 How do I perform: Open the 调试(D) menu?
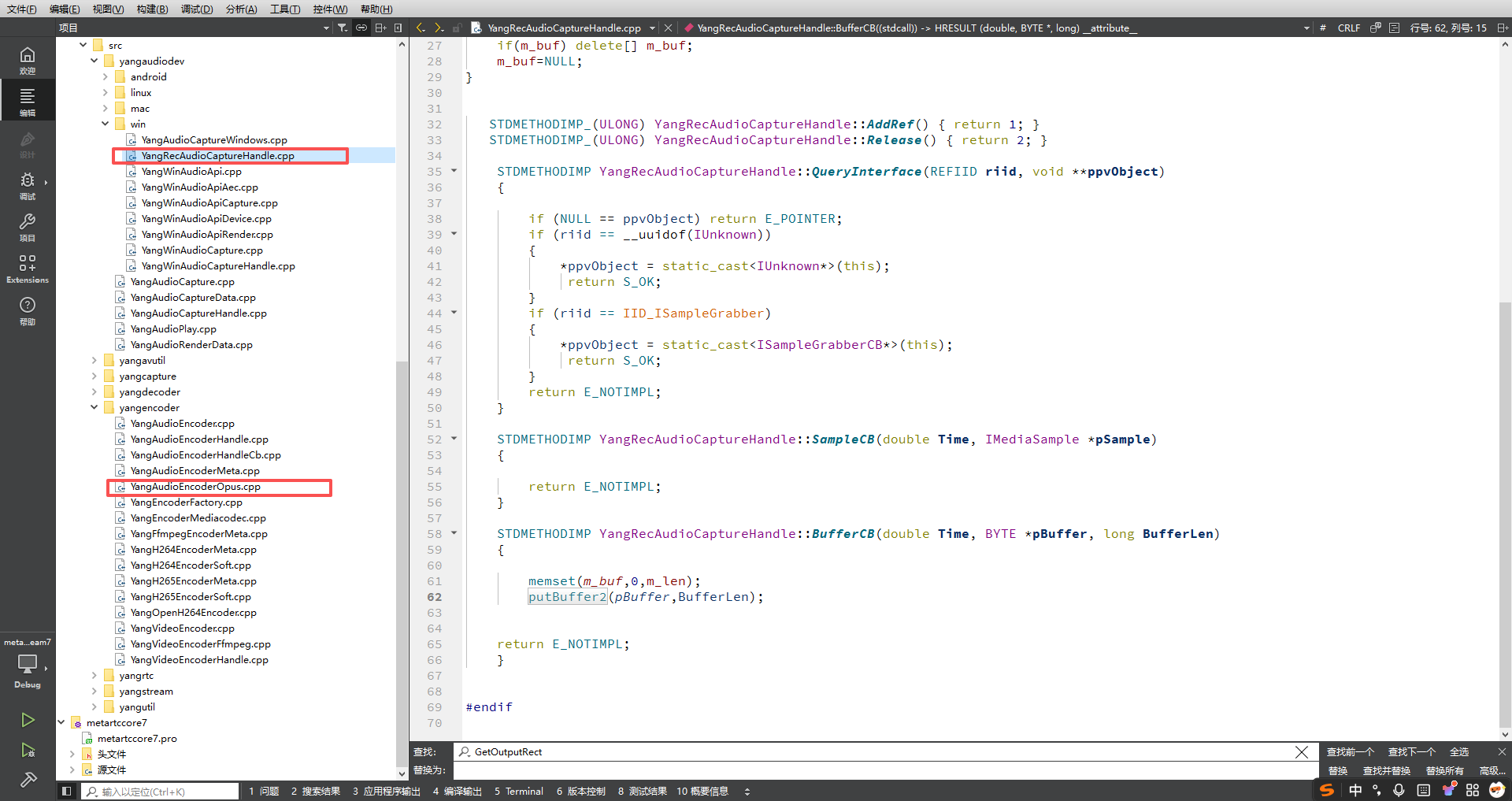[197, 9]
